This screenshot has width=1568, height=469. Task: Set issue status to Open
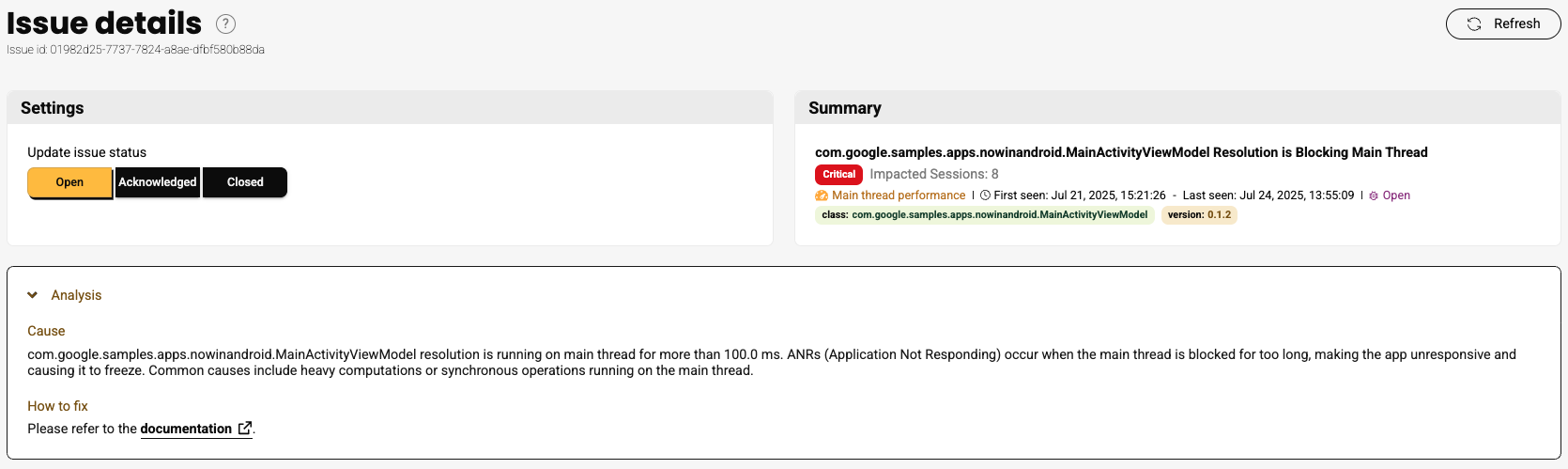[69, 182]
